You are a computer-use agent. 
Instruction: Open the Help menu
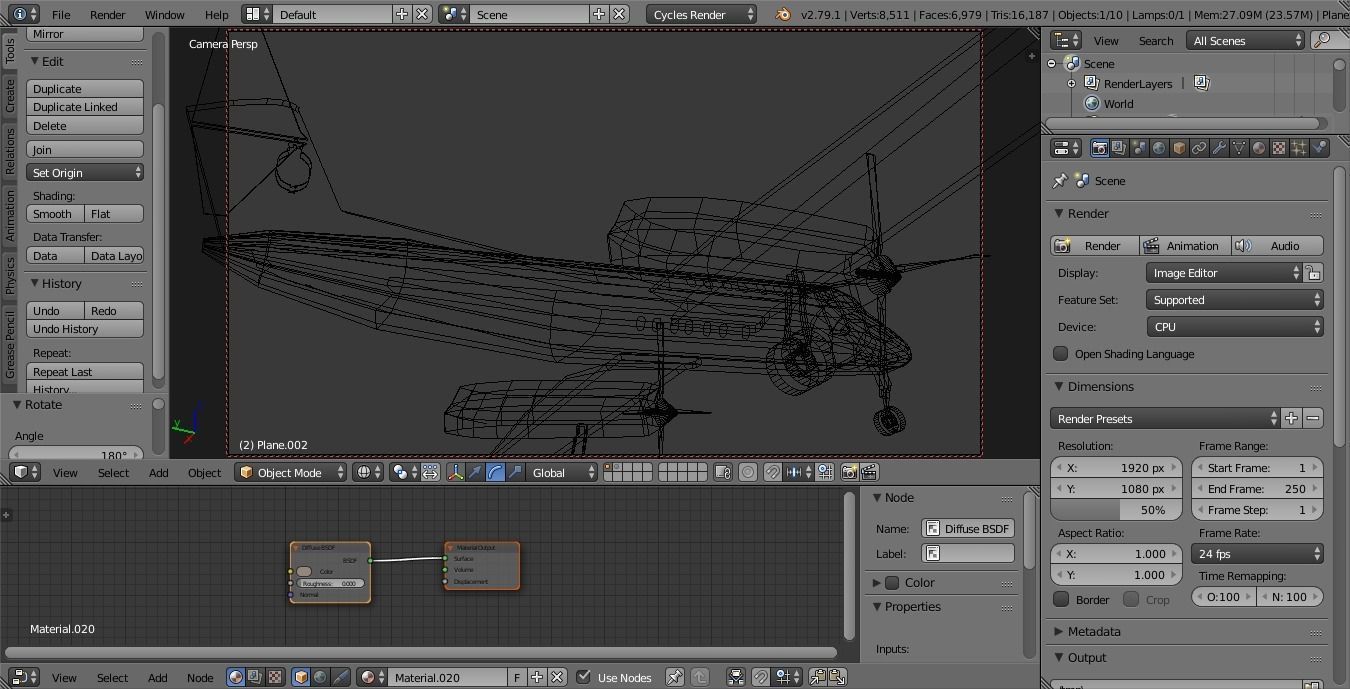[217, 14]
